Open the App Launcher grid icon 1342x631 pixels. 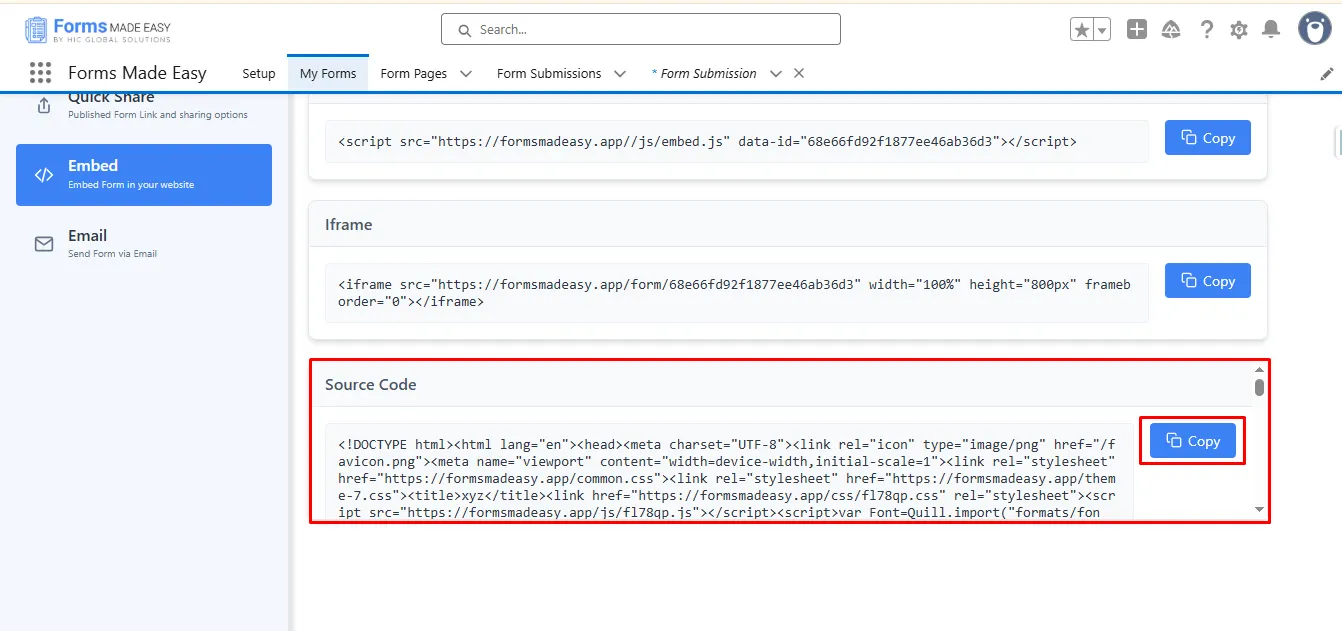click(x=40, y=73)
